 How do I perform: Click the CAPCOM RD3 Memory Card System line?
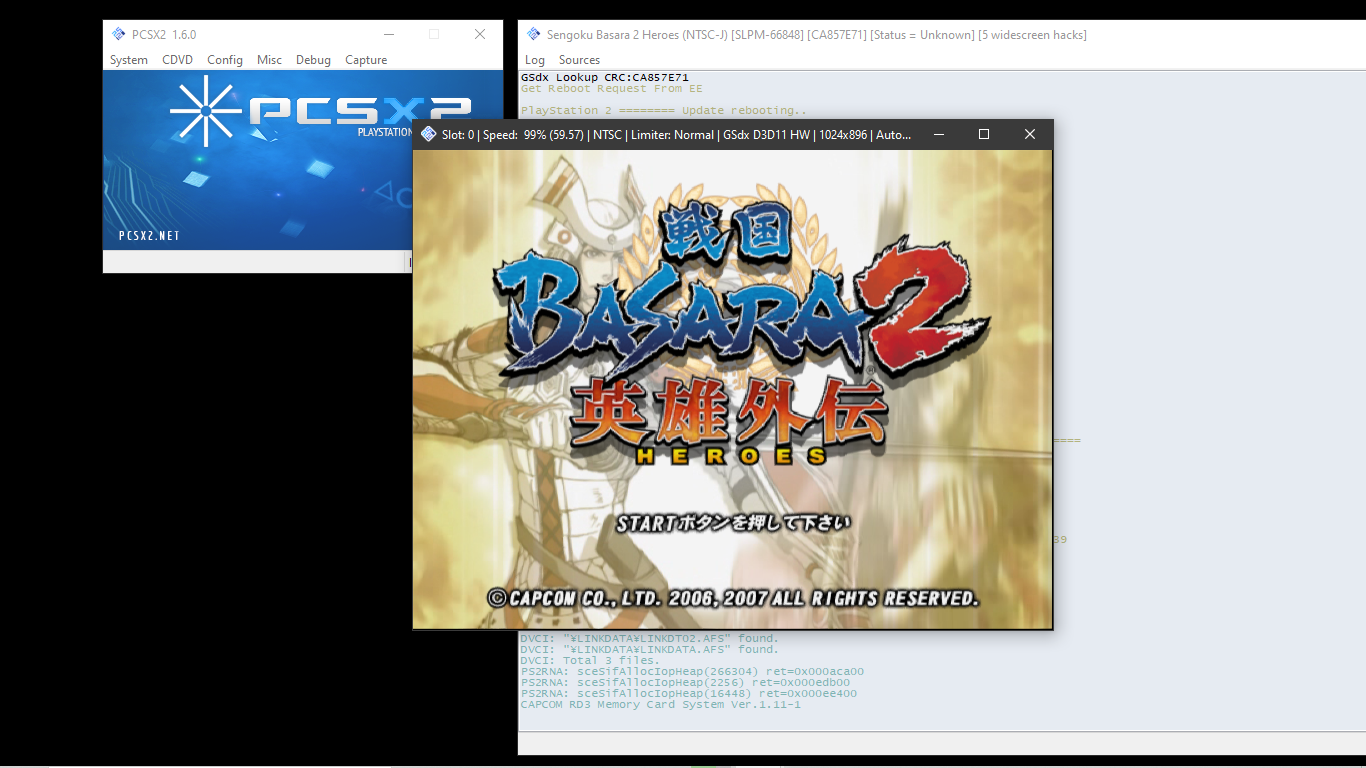click(x=660, y=704)
